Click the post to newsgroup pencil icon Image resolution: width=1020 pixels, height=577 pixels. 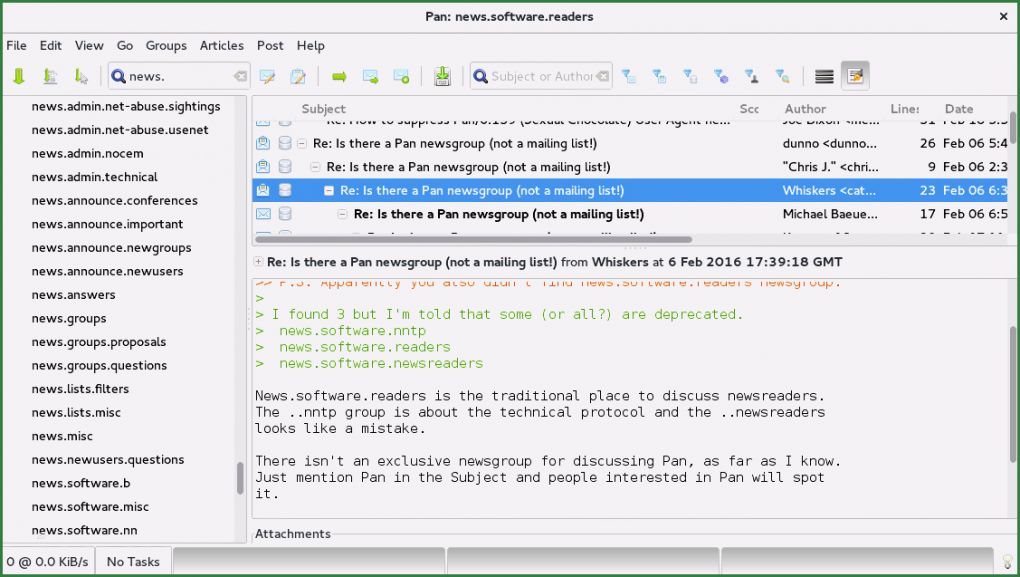267,76
